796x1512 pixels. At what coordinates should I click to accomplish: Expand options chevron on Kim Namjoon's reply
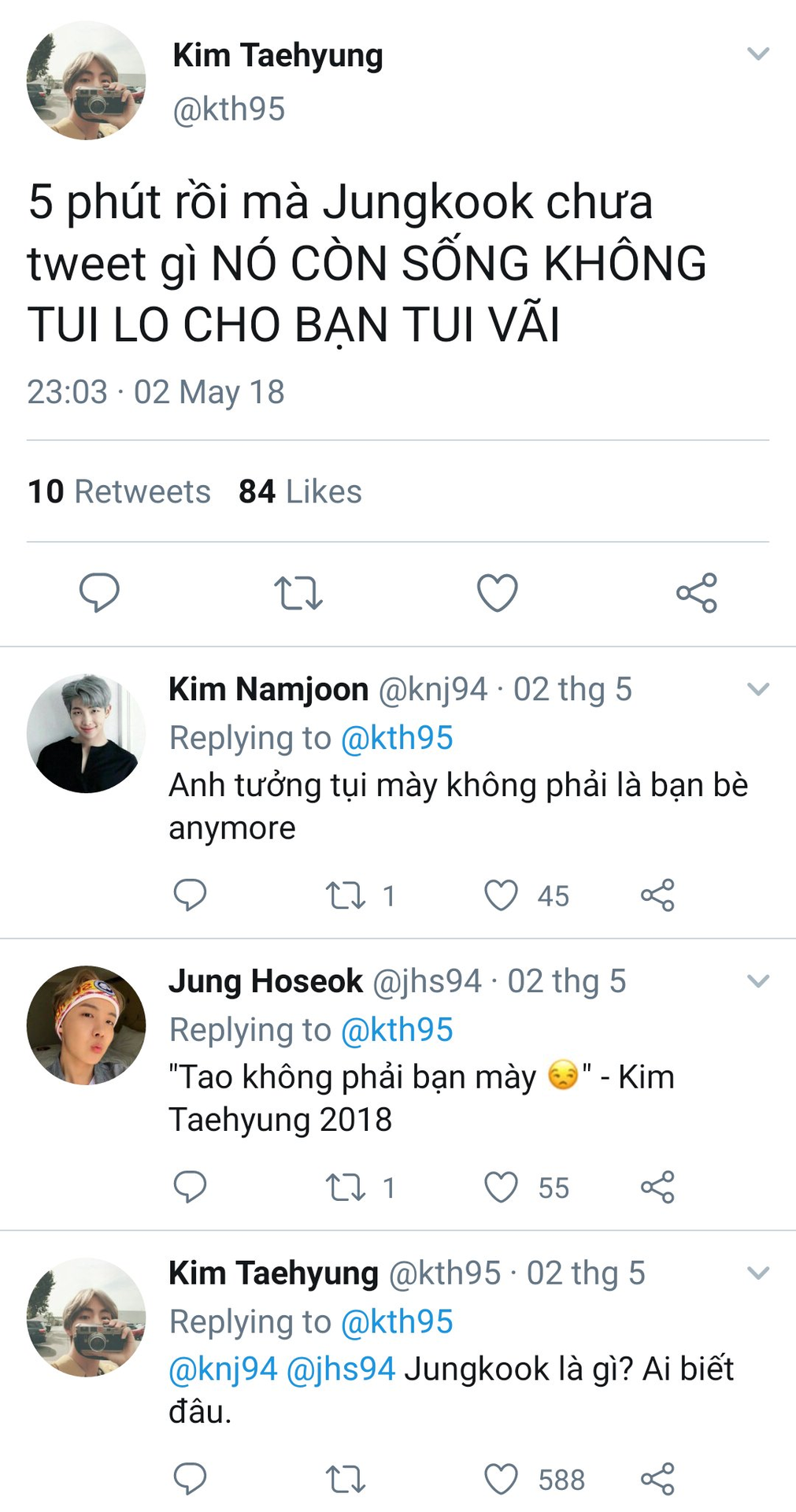tap(757, 690)
